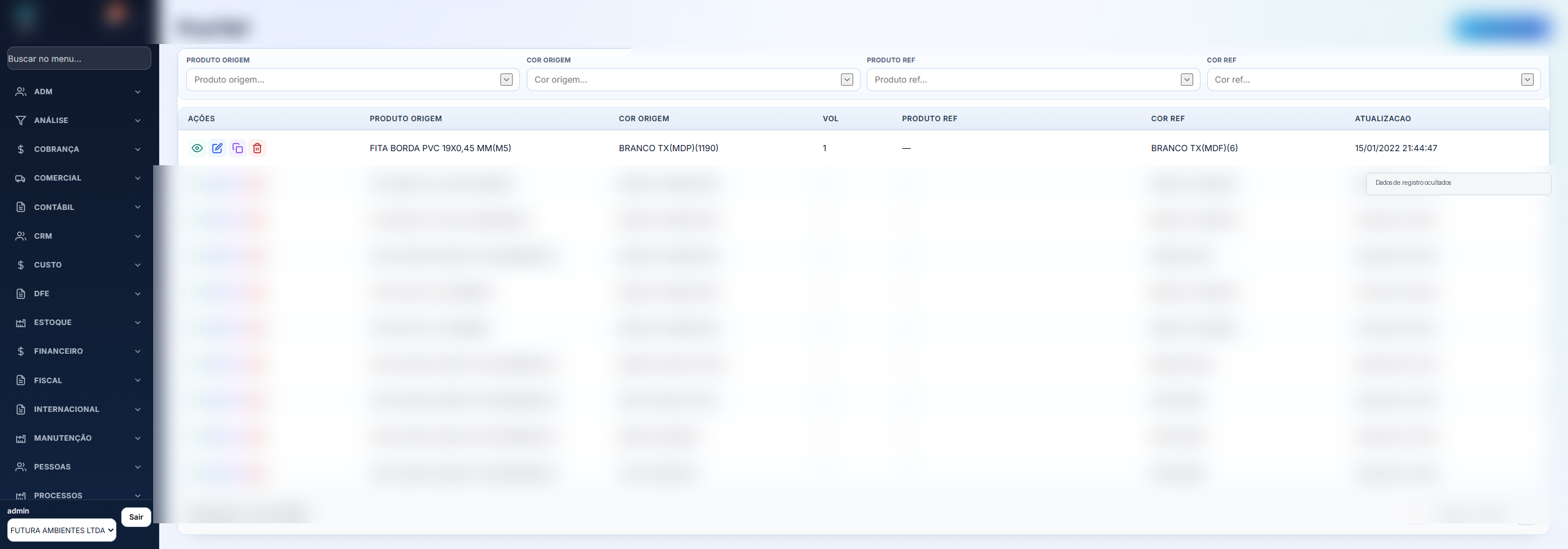Viewport: 1568px width, 549px height.
Task: Click the CRM people icon
Action: click(x=21, y=236)
